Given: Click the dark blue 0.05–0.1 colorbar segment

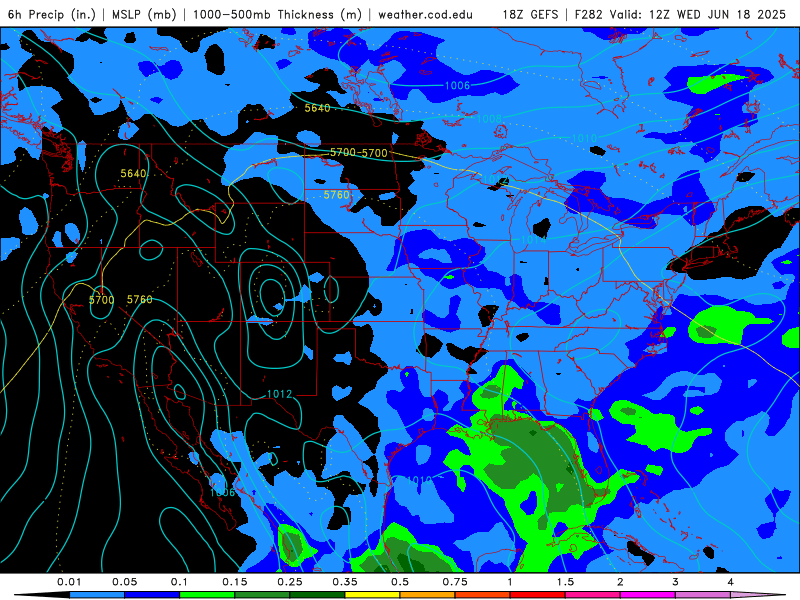Looking at the screenshot, I should [x=152, y=595].
